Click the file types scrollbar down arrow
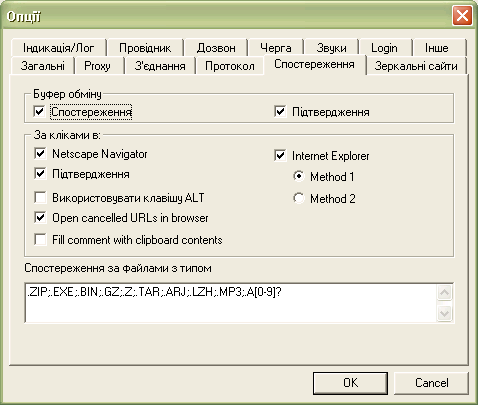478x405 pixels. click(444, 313)
